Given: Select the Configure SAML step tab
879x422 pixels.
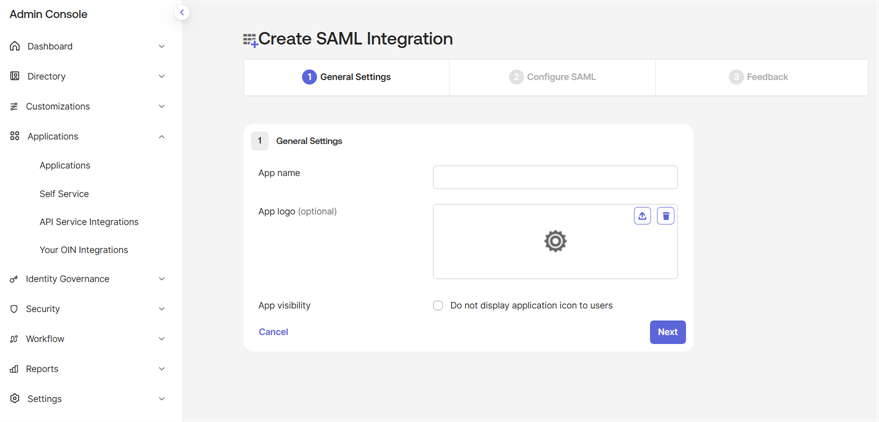Looking at the screenshot, I should click(x=552, y=77).
